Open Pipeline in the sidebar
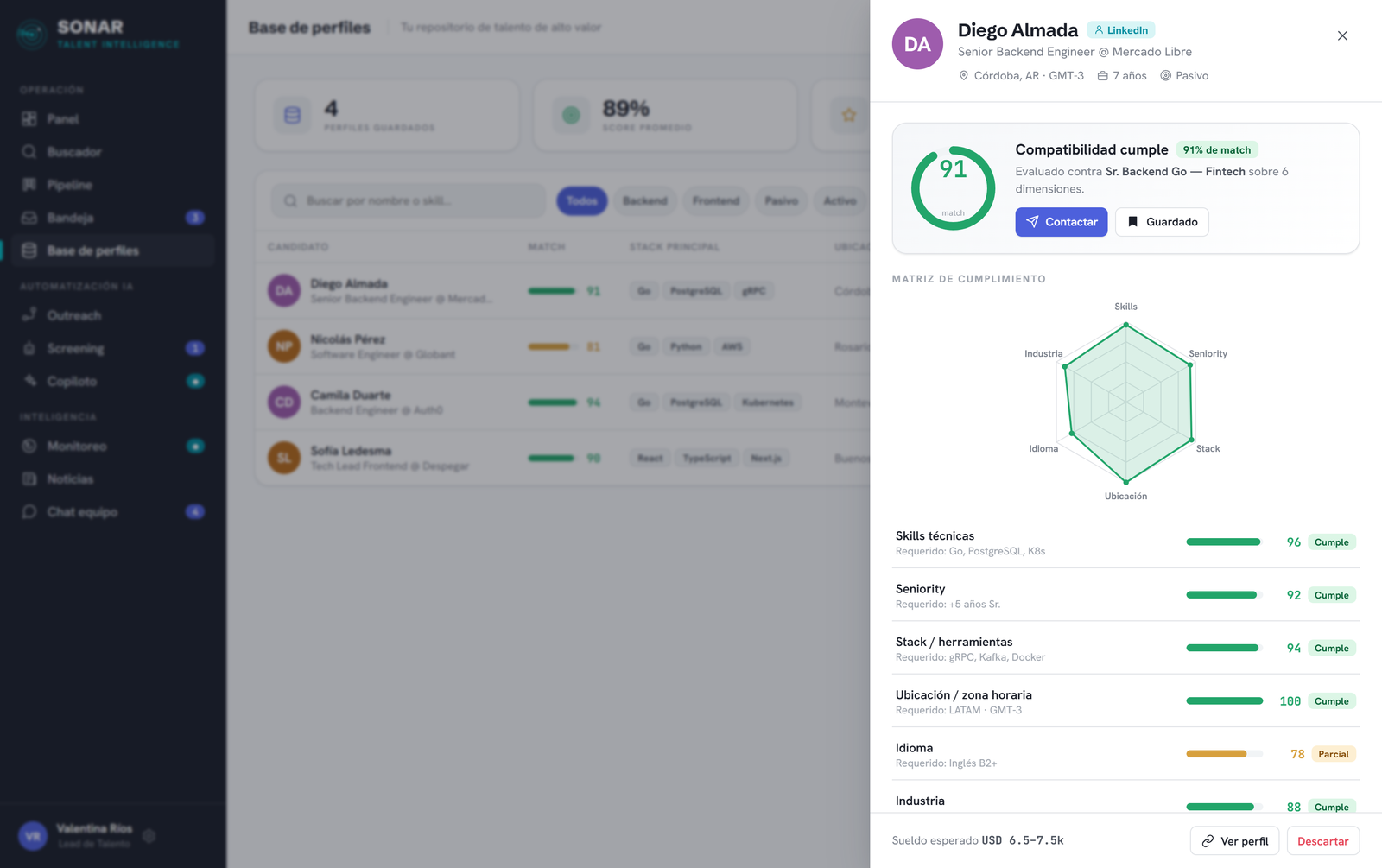Screen dimensions: 1382x868 coord(114,185)
